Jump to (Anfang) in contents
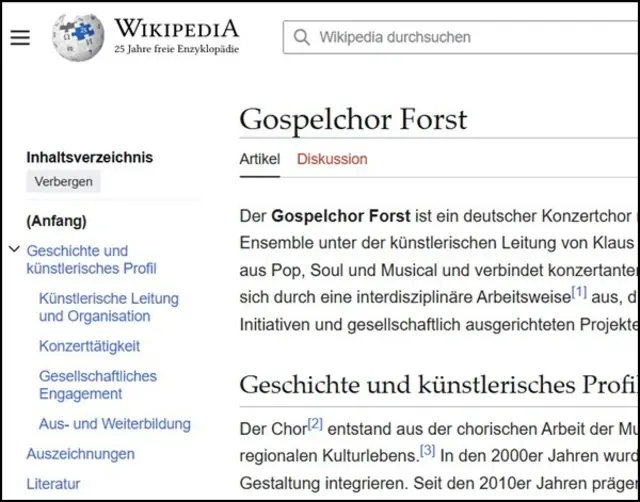The image size is (640, 502). 56,221
